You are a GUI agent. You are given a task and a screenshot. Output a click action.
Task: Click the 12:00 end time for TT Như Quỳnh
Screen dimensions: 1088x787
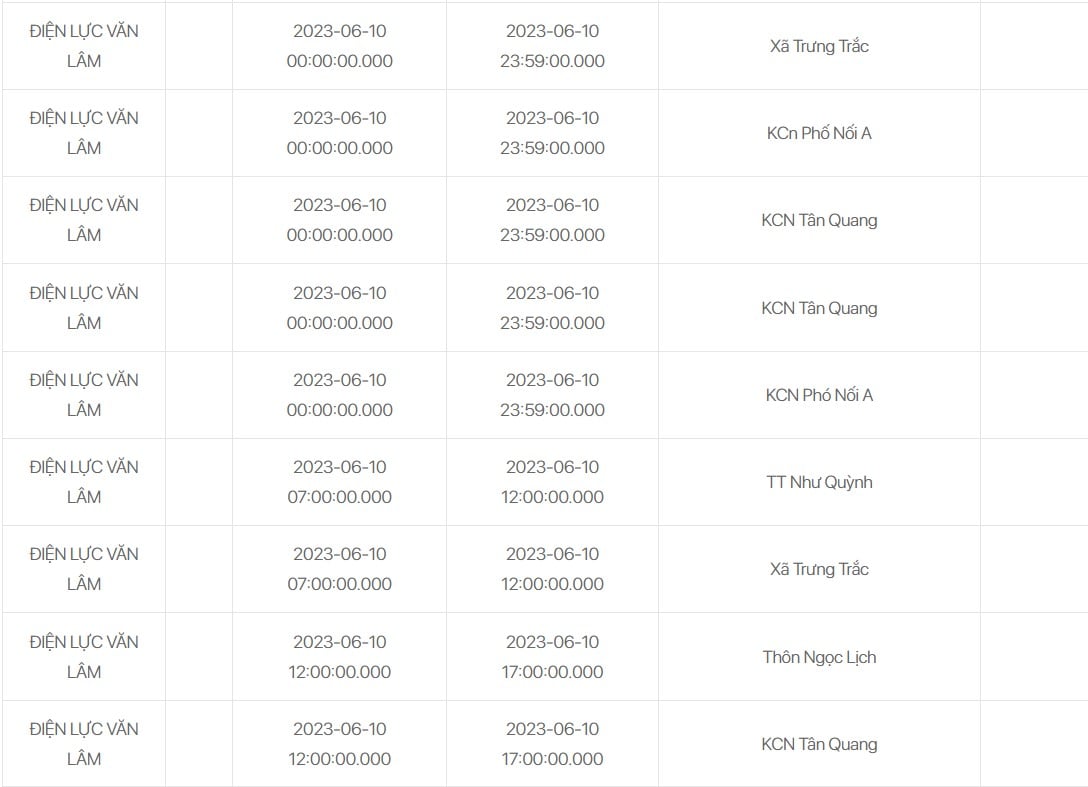tap(552, 482)
